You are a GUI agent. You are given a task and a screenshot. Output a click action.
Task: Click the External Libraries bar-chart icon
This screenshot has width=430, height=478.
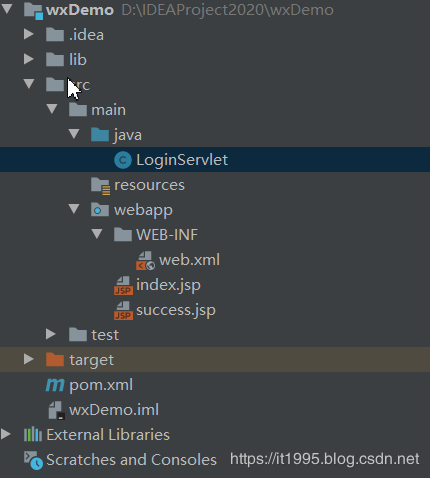pyautogui.click(x=33, y=435)
